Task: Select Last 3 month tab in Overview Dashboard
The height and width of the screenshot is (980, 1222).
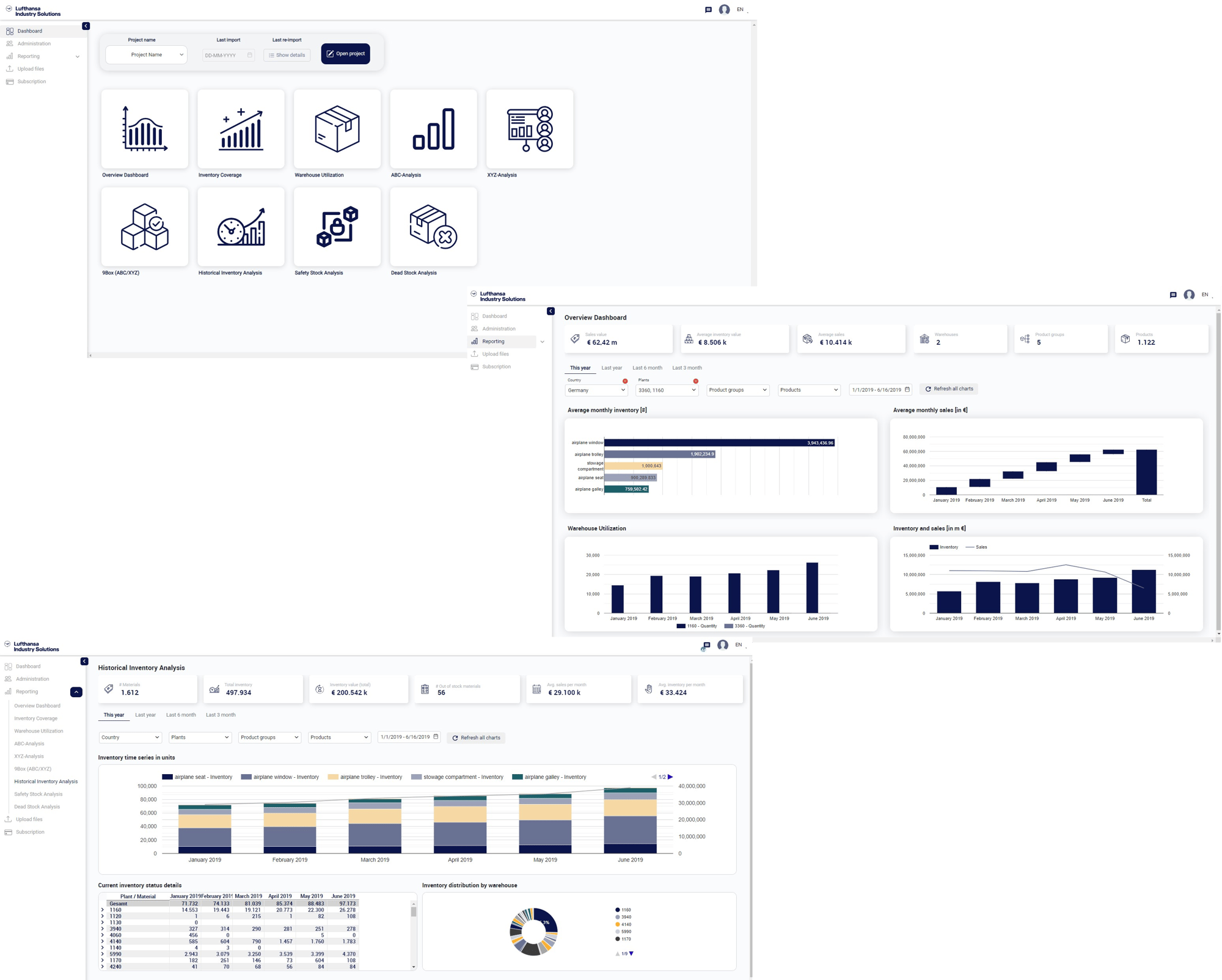Action: 687,368
